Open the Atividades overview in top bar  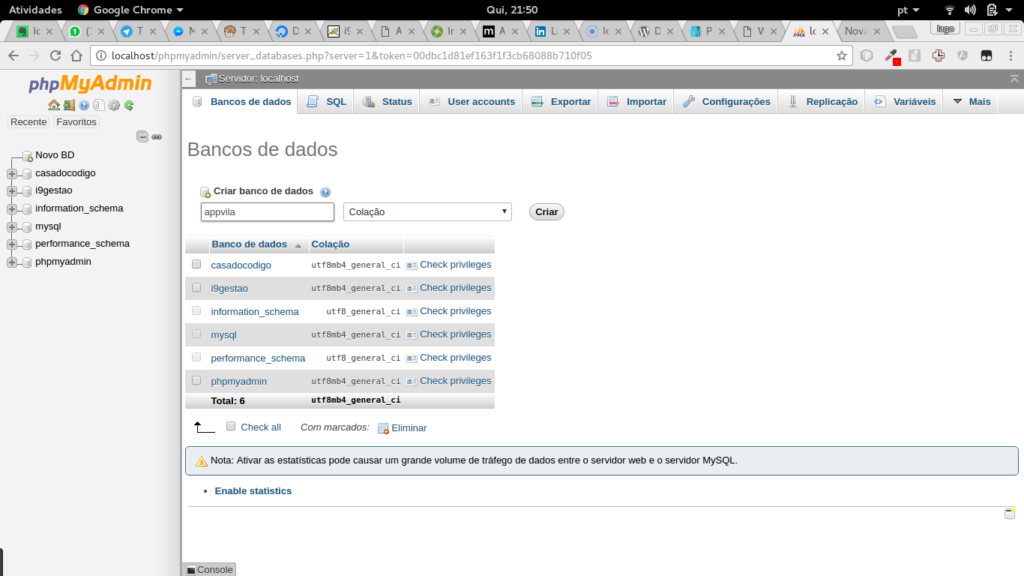(x=35, y=9)
